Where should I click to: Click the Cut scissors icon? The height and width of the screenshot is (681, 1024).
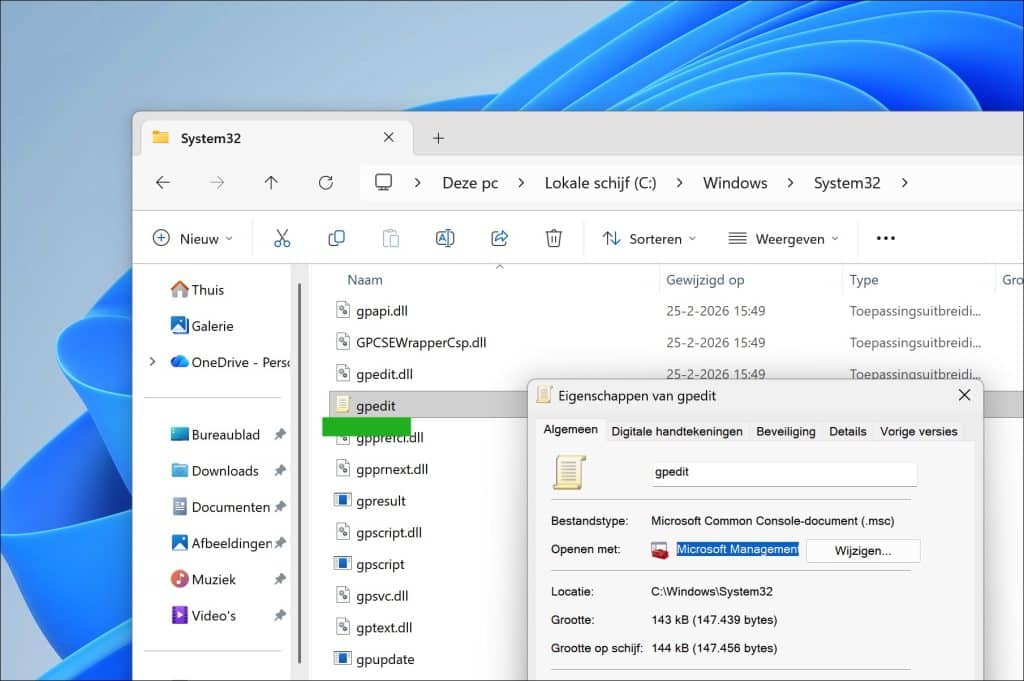pos(282,238)
